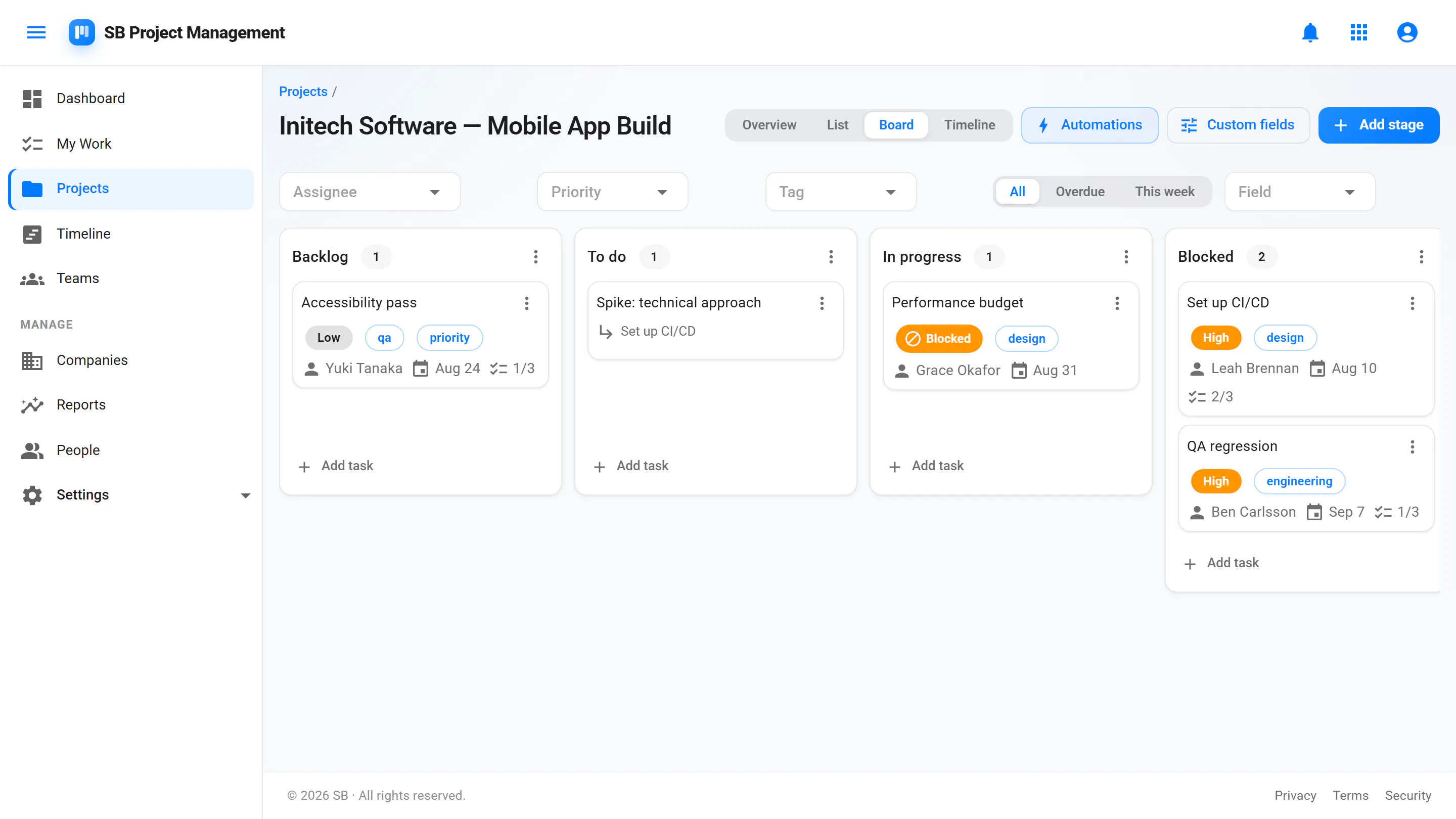Open the user account avatar menu
The height and width of the screenshot is (819, 1456).
pyautogui.click(x=1407, y=32)
